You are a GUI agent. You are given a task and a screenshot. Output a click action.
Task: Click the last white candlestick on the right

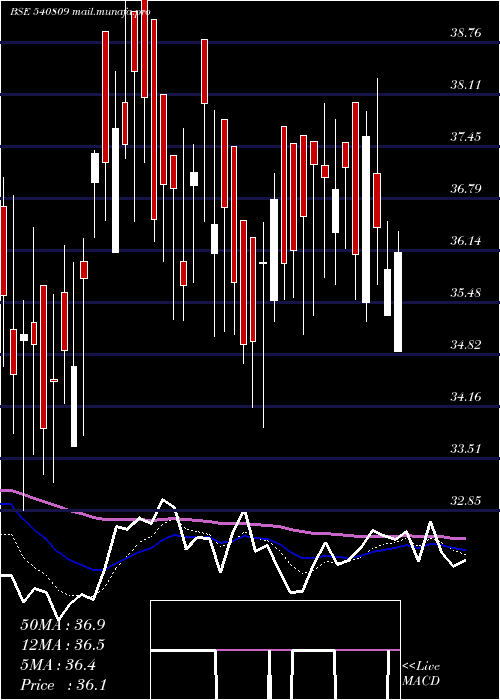398,302
